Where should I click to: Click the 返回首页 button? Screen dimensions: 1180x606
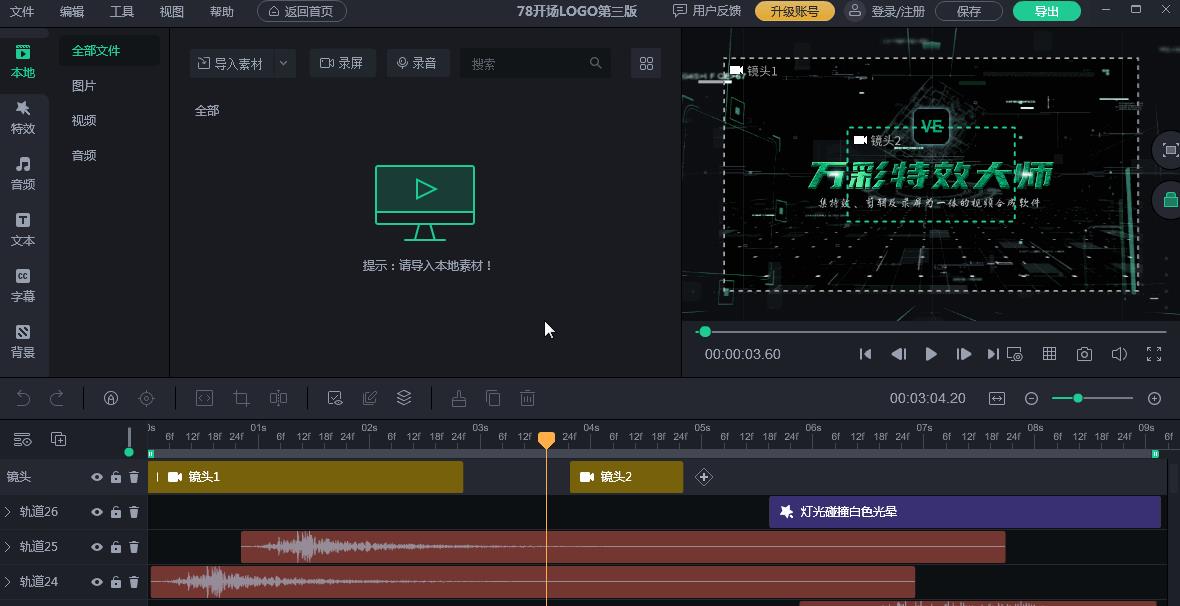point(302,11)
